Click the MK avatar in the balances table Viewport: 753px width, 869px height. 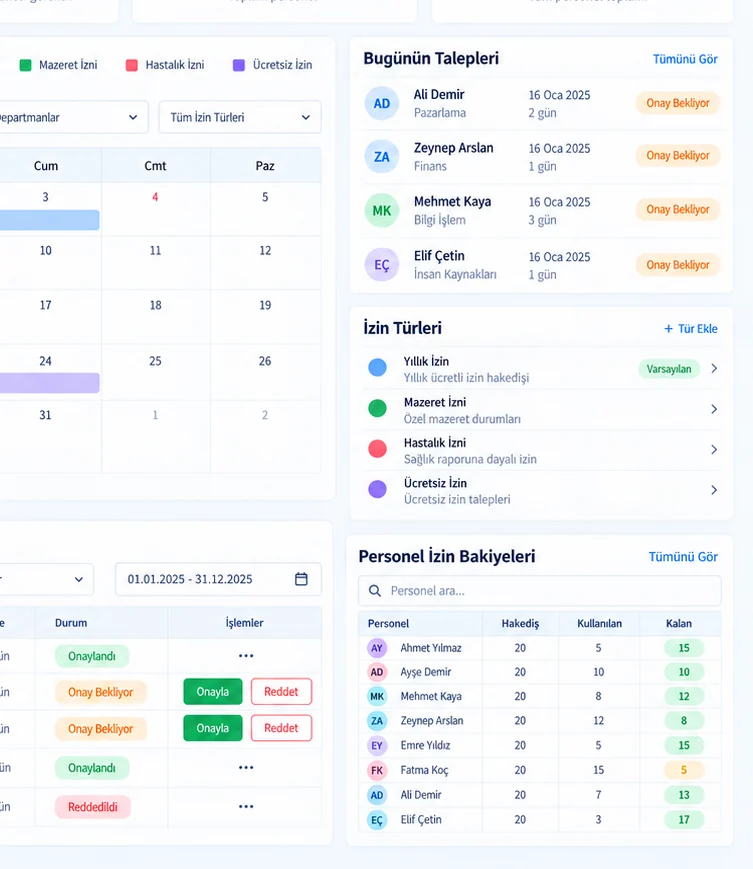point(377,697)
